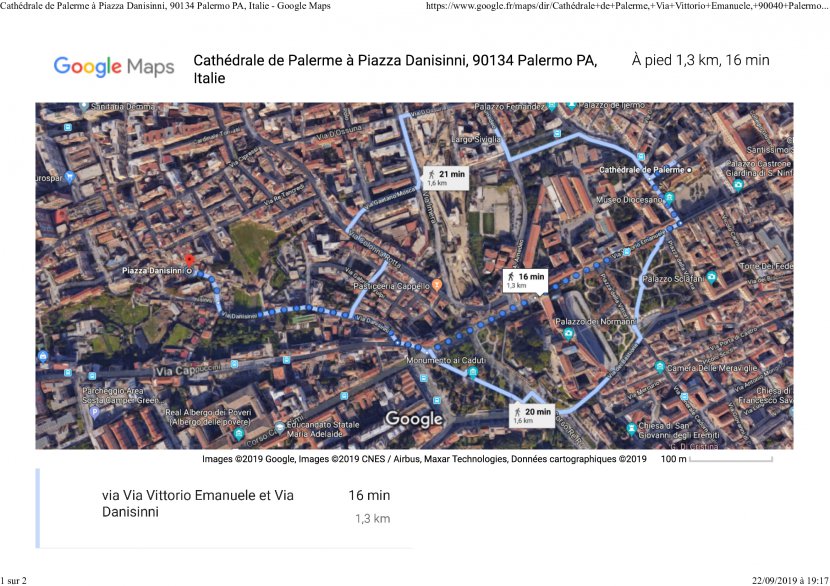This screenshot has width=830, height=586.
Task: Click the 'Cathédrale de Palerme' map label
Action: coord(642,170)
